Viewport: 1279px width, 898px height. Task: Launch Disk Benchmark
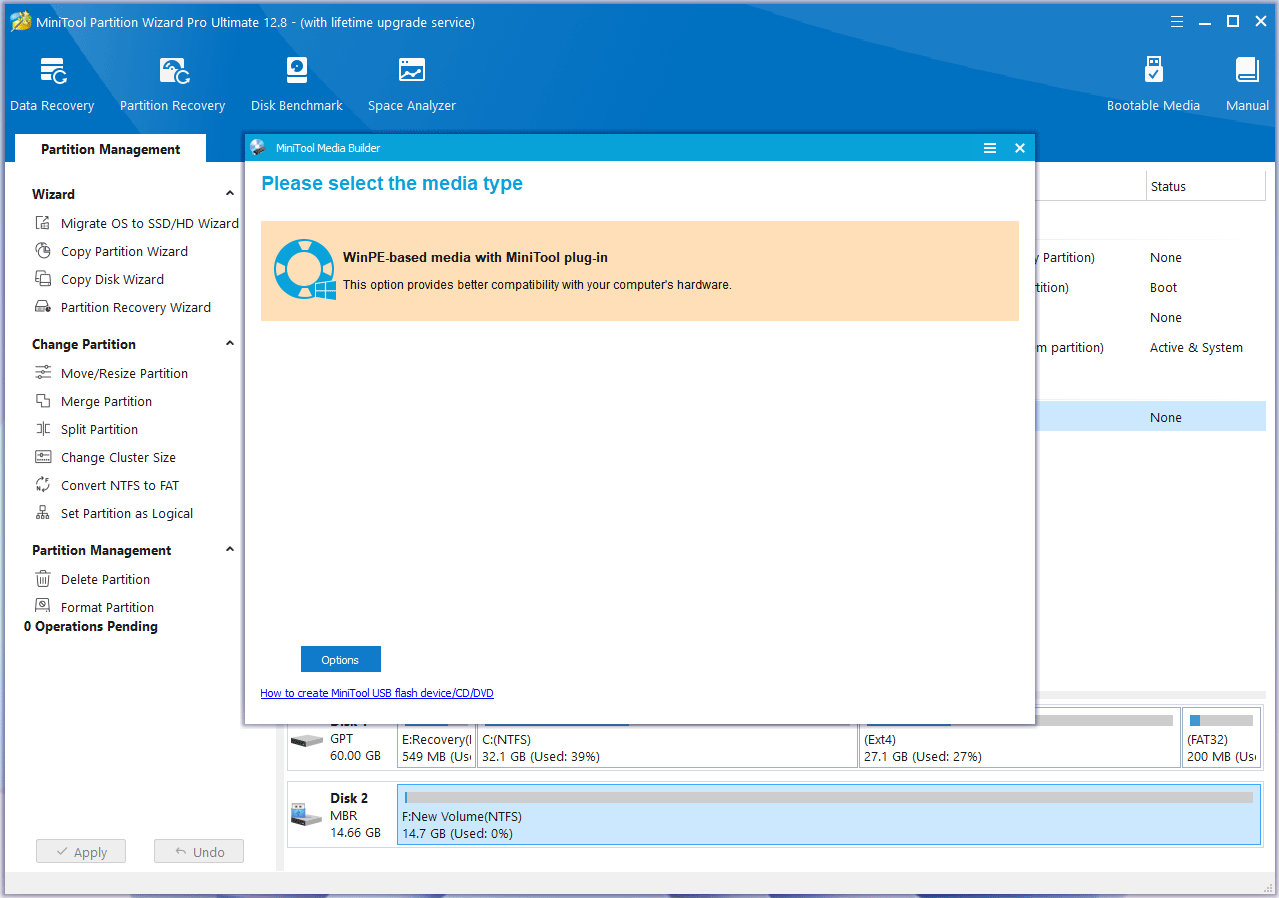coord(297,85)
